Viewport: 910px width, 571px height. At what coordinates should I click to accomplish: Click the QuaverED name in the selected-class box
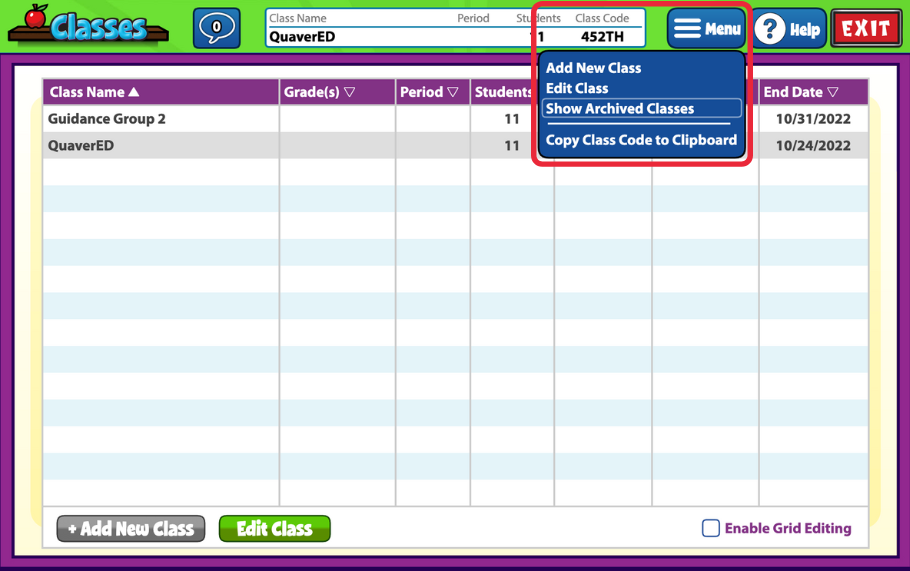(302, 37)
